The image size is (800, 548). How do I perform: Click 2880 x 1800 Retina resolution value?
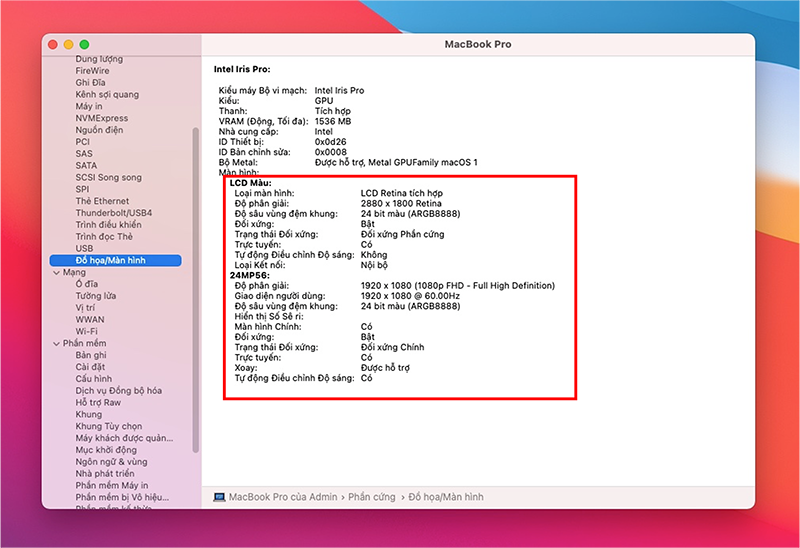click(x=401, y=203)
